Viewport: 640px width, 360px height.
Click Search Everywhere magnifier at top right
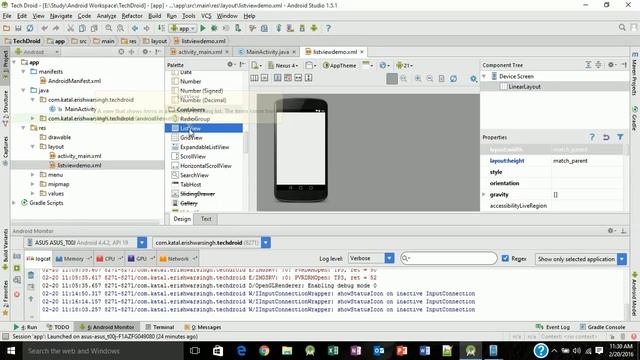(x=622, y=27)
